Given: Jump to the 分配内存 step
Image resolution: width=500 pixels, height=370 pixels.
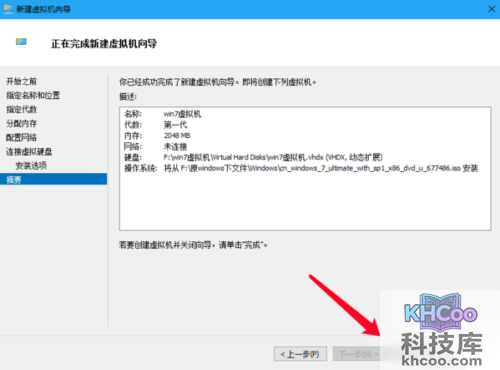Looking at the screenshot, I should coord(21,123).
